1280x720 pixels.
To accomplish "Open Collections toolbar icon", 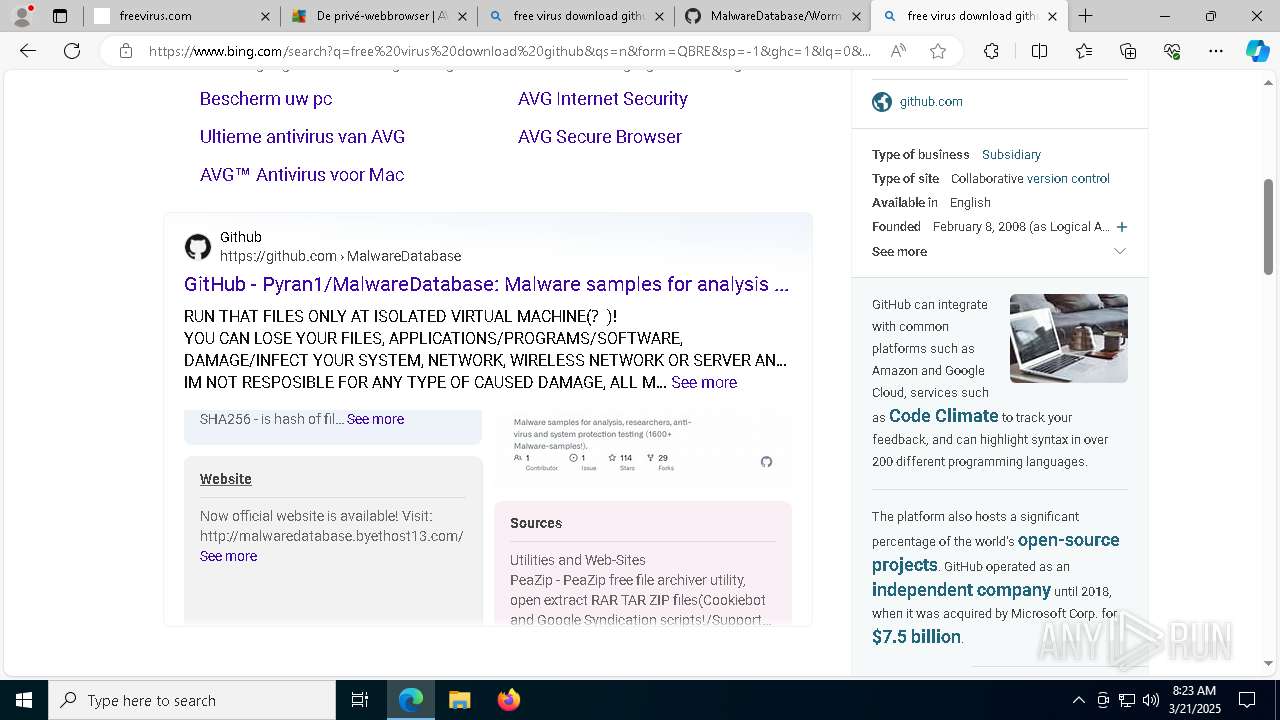I will [1128, 51].
